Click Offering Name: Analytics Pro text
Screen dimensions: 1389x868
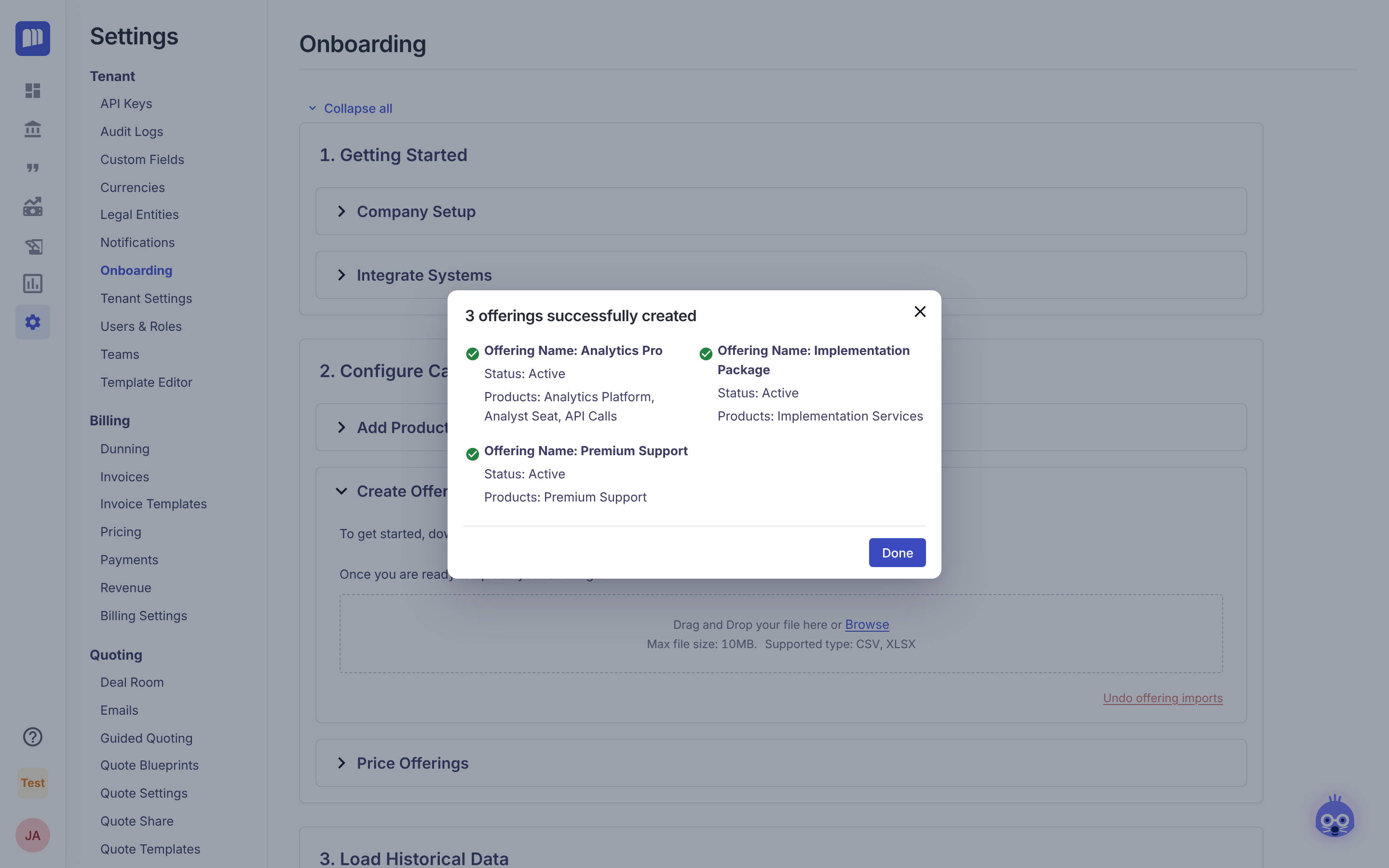573,351
